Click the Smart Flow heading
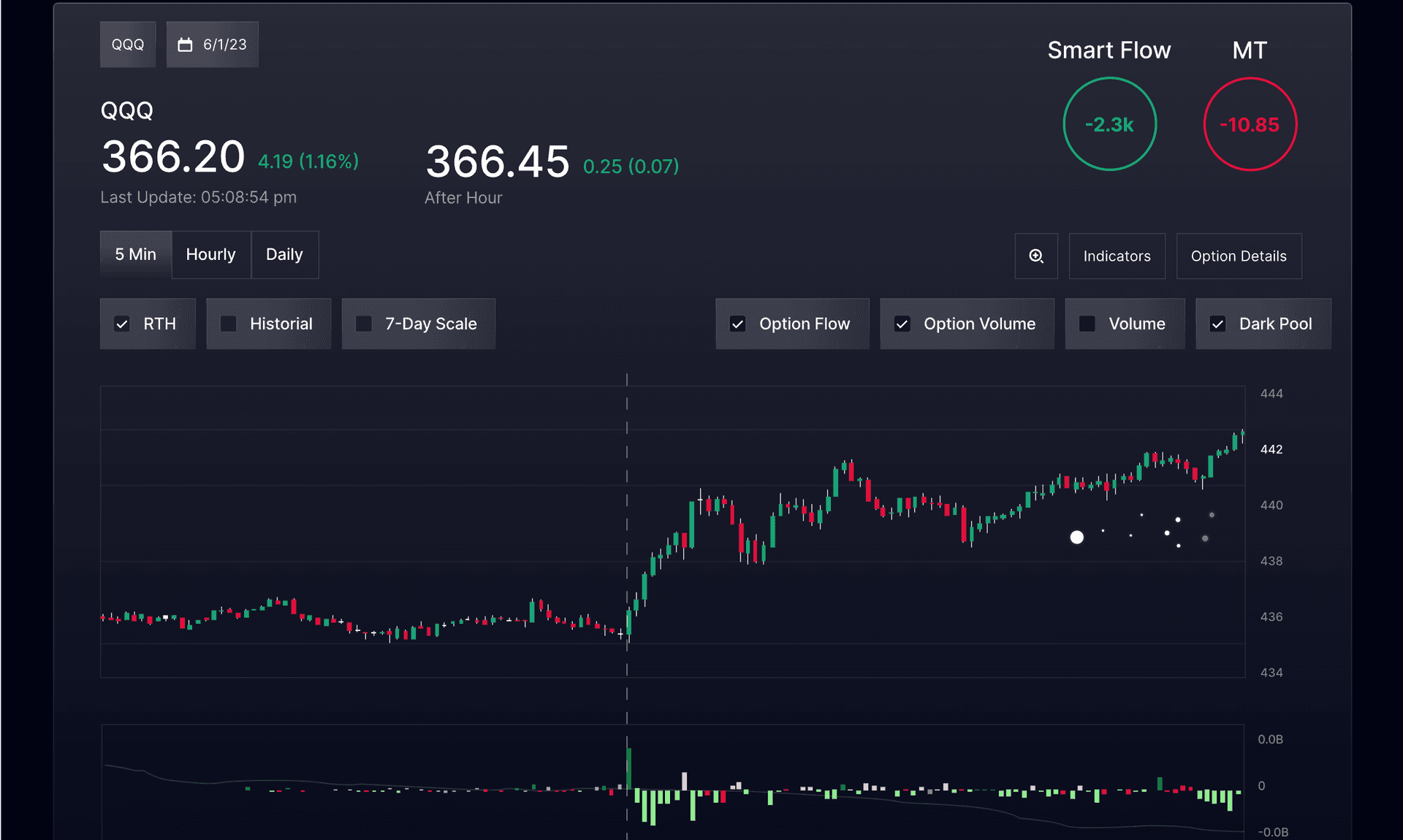The width and height of the screenshot is (1403, 840). pos(1109,50)
